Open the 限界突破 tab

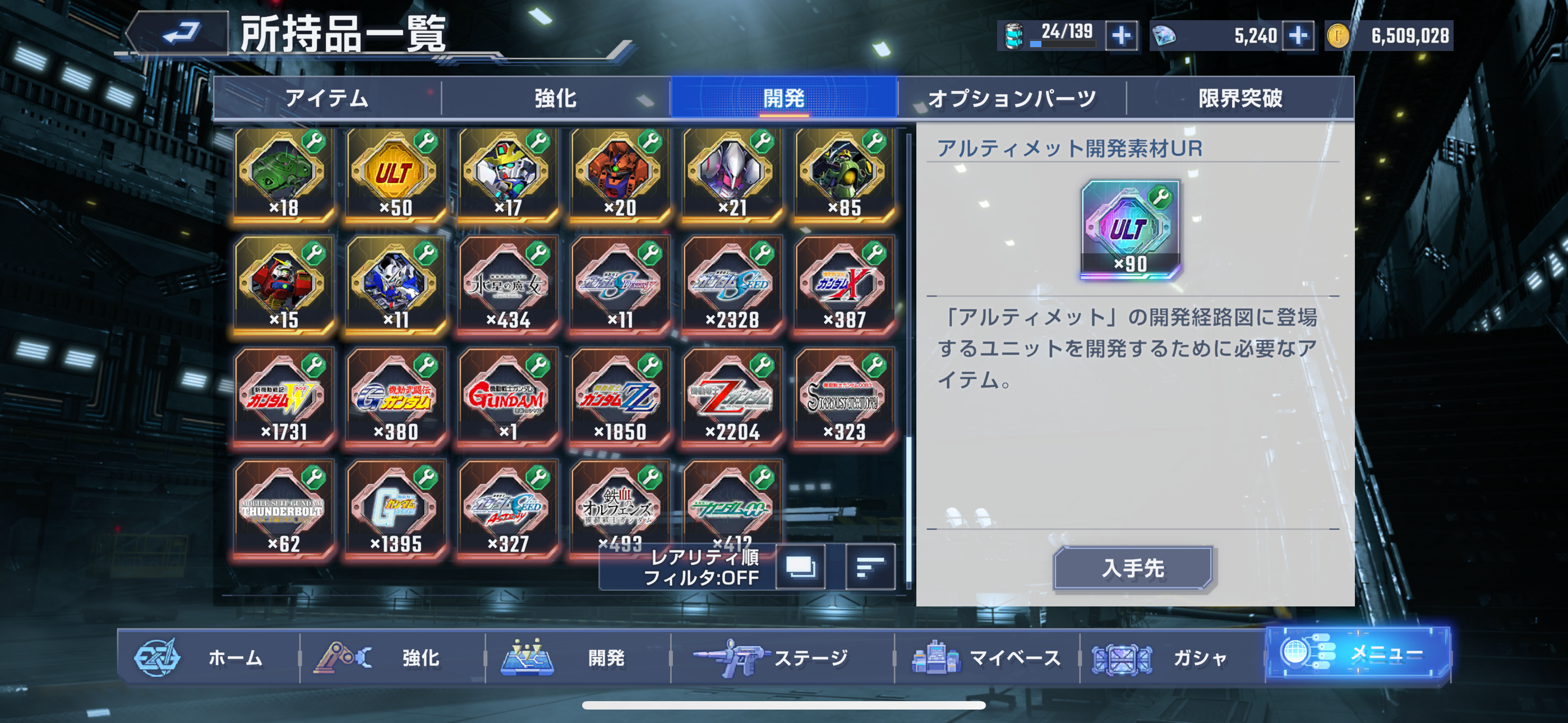(x=1240, y=98)
